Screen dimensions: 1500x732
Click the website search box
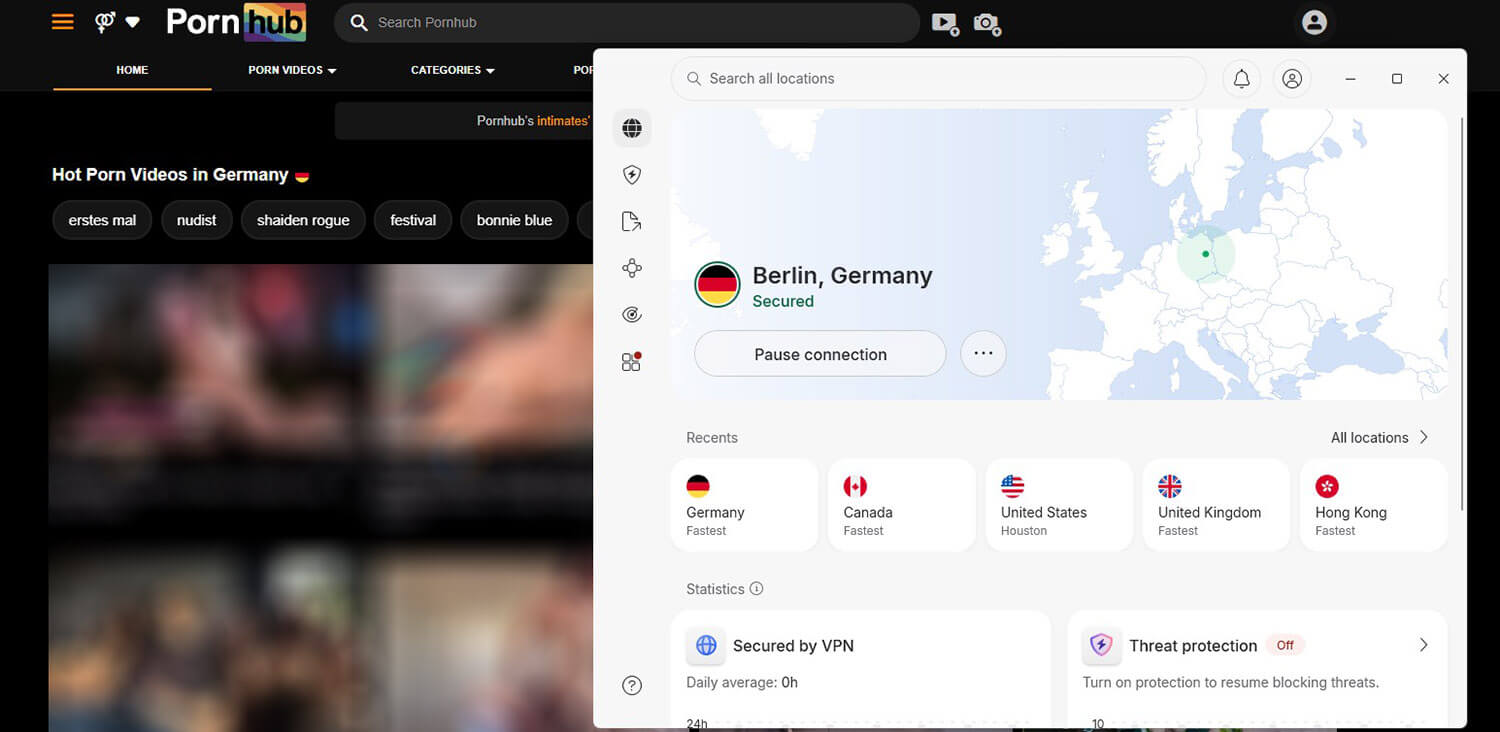pos(627,22)
